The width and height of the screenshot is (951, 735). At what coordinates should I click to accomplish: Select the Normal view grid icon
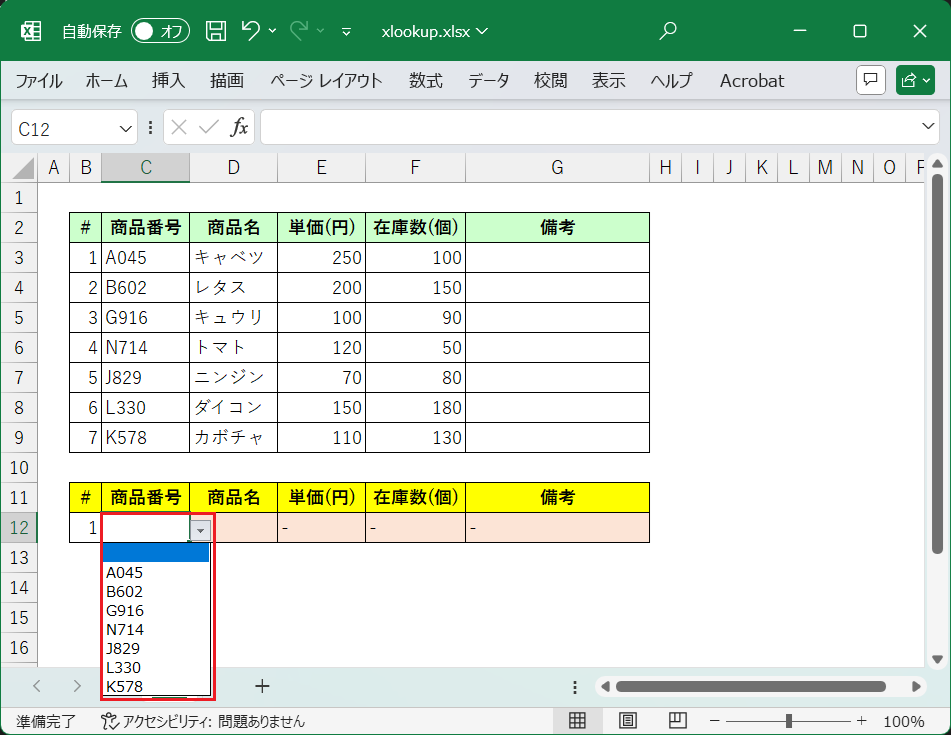tap(577, 720)
